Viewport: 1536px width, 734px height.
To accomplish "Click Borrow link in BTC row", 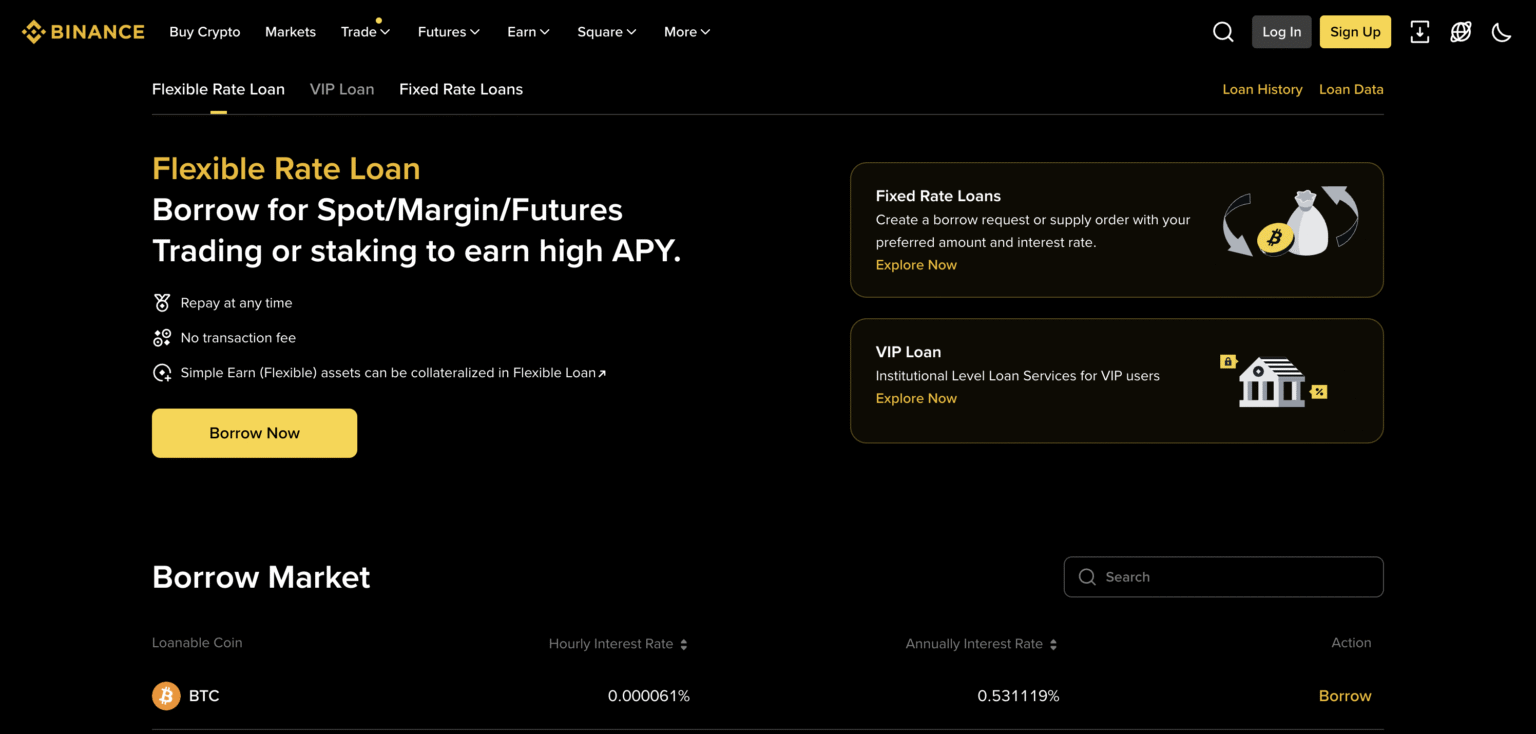I will point(1345,696).
